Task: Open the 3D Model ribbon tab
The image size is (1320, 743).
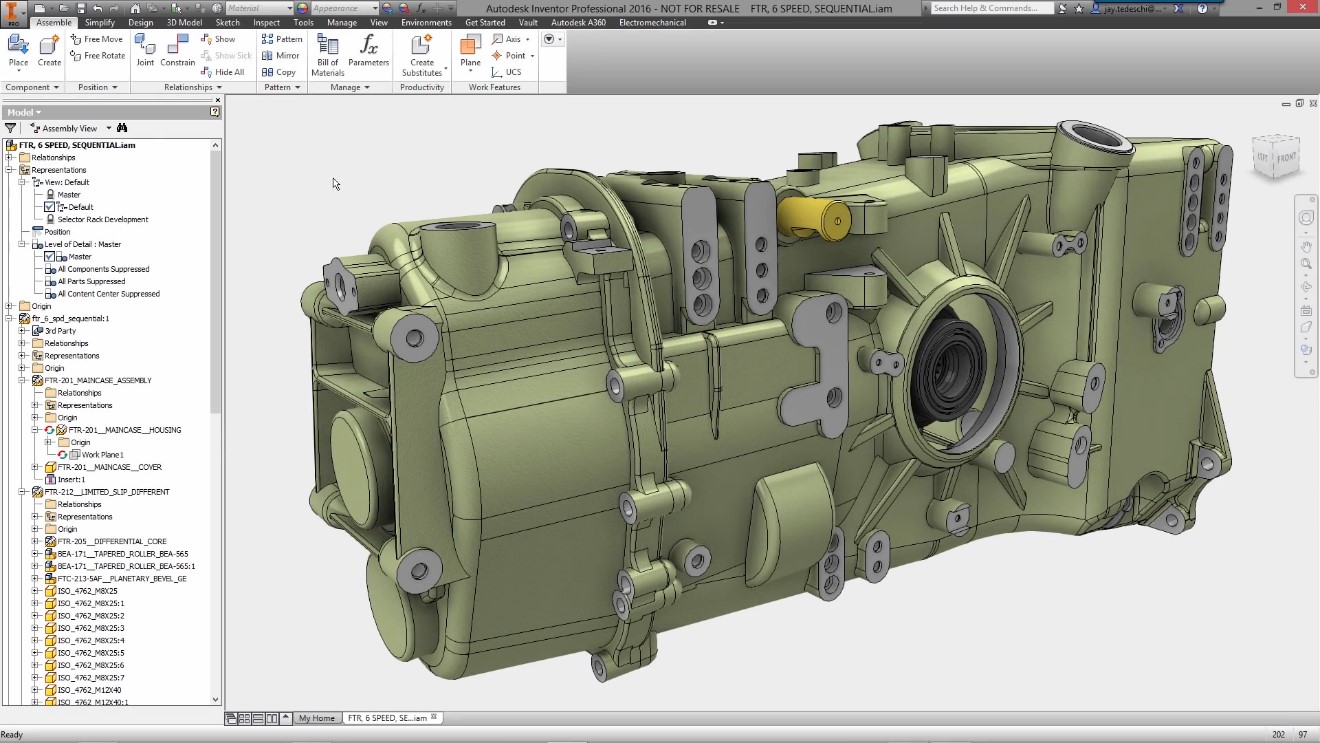Action: pos(184,22)
